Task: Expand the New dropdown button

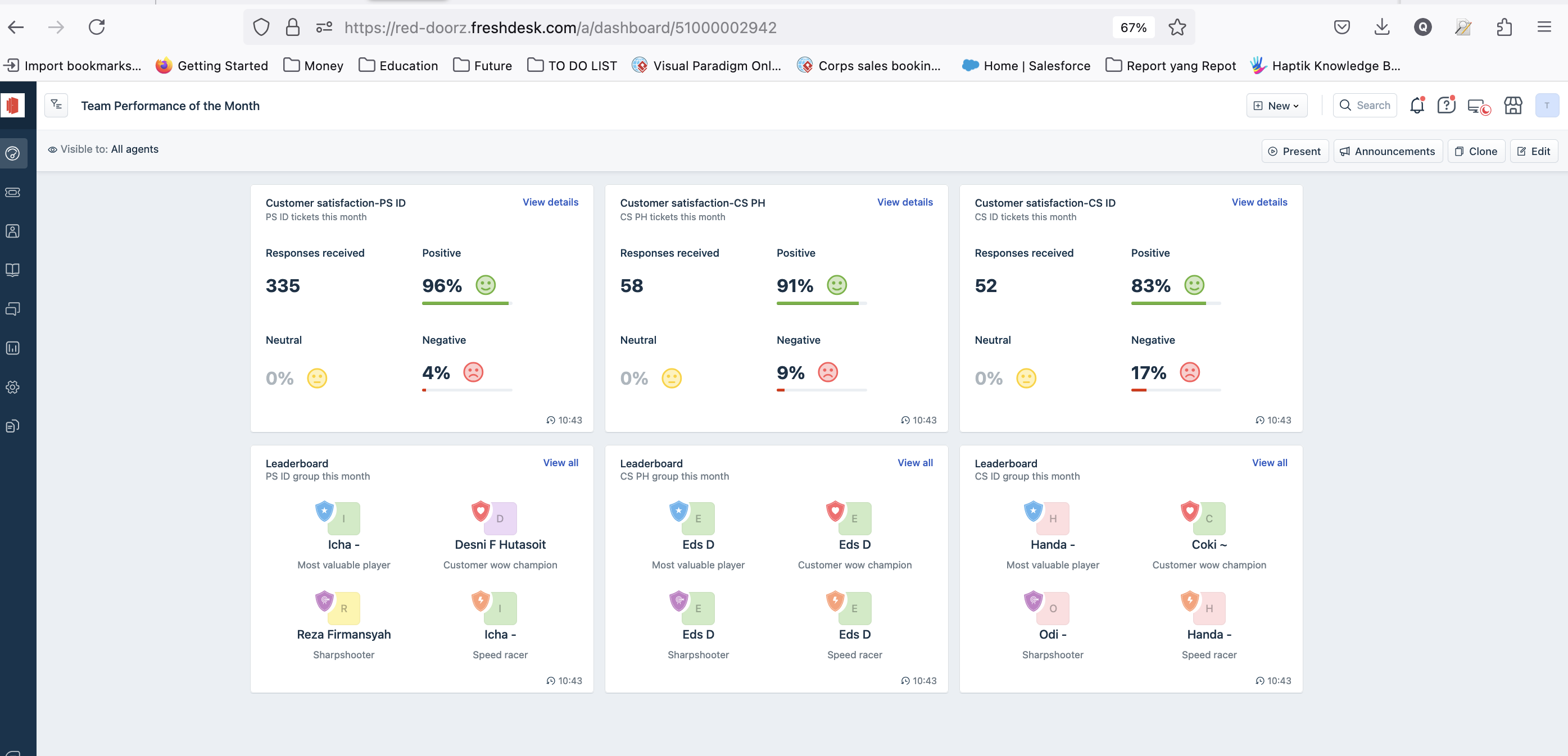Action: tap(1276, 105)
